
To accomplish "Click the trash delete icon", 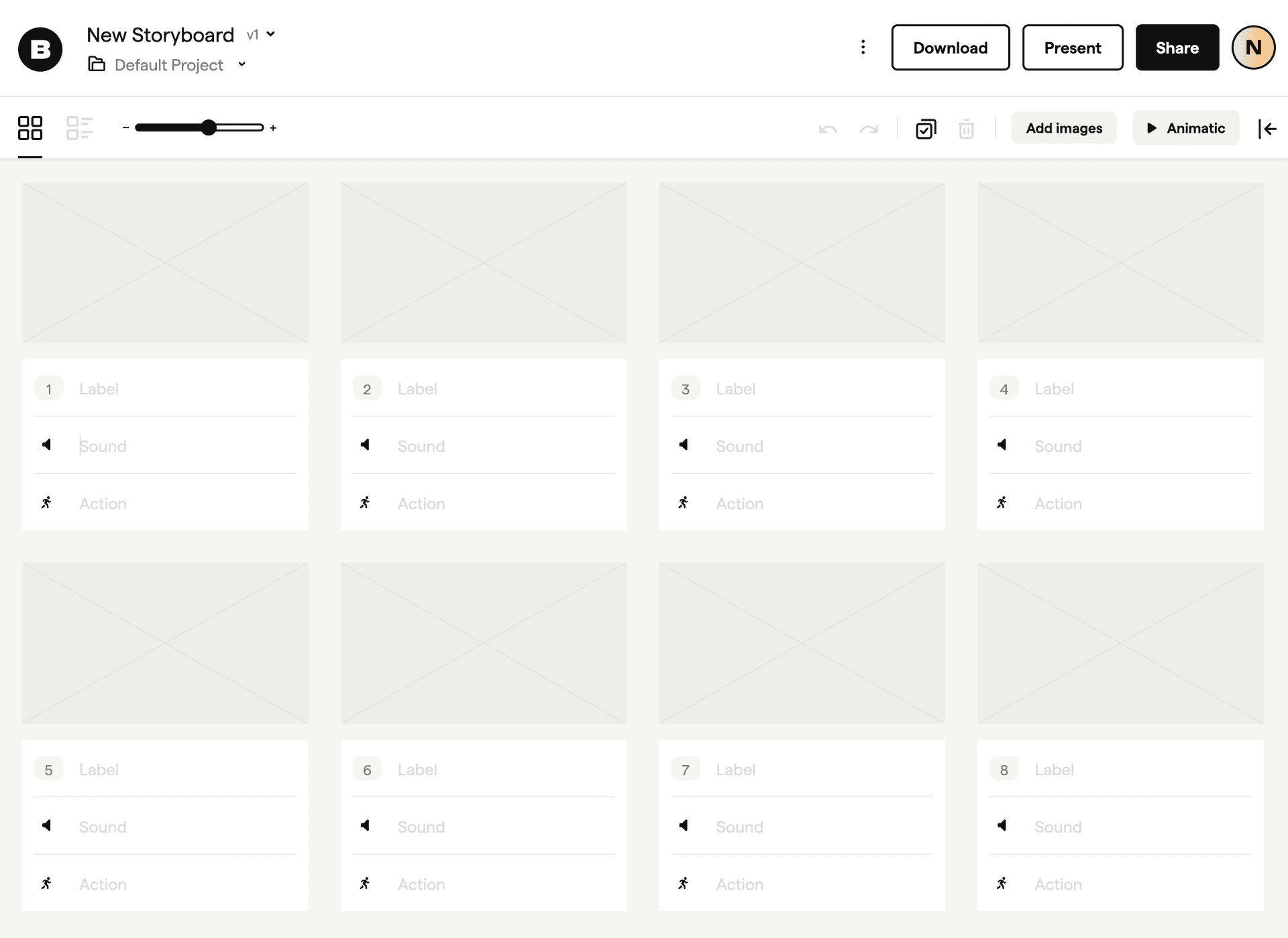I will tap(966, 129).
